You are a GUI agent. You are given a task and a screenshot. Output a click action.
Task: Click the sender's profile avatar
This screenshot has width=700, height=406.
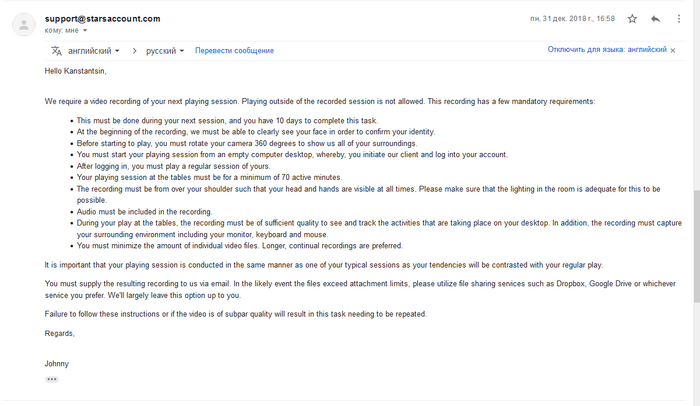point(24,26)
